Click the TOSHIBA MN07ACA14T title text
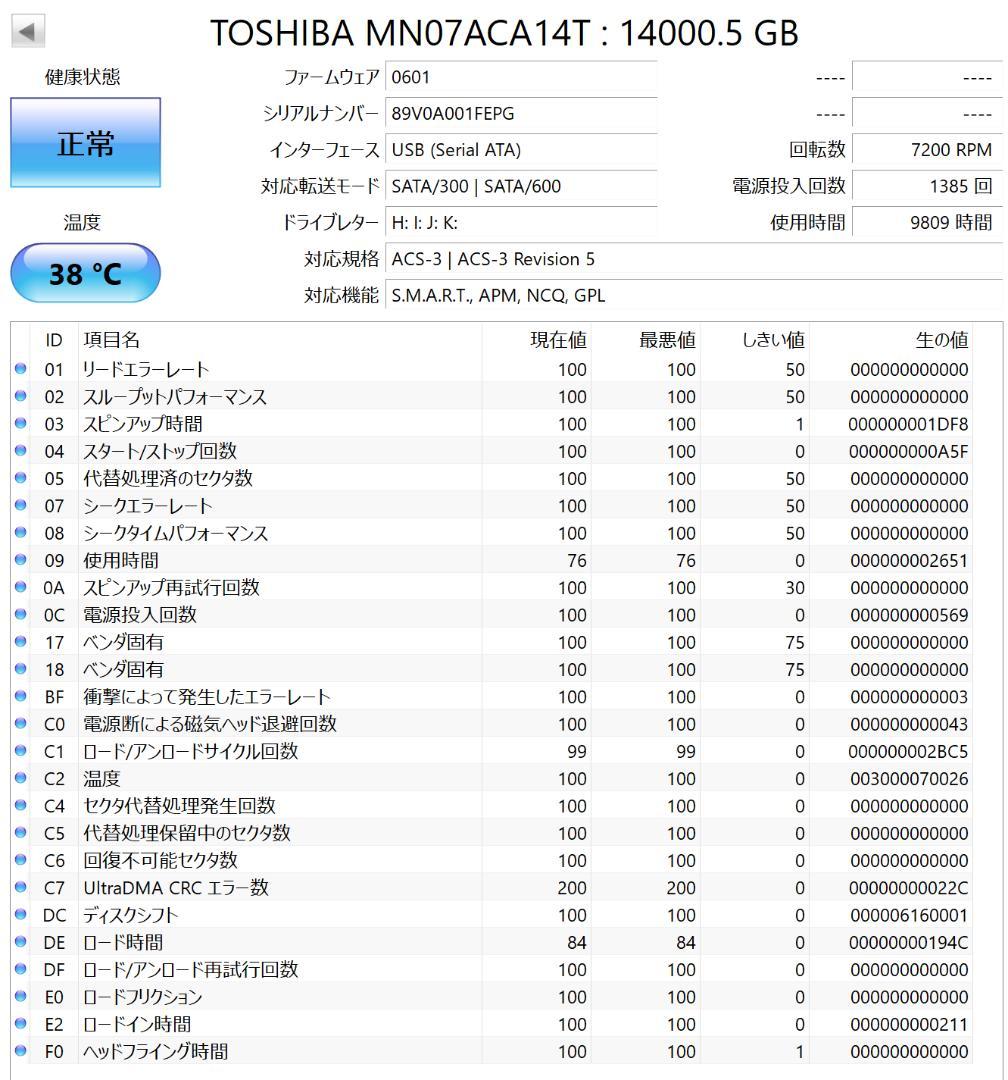 [504, 32]
